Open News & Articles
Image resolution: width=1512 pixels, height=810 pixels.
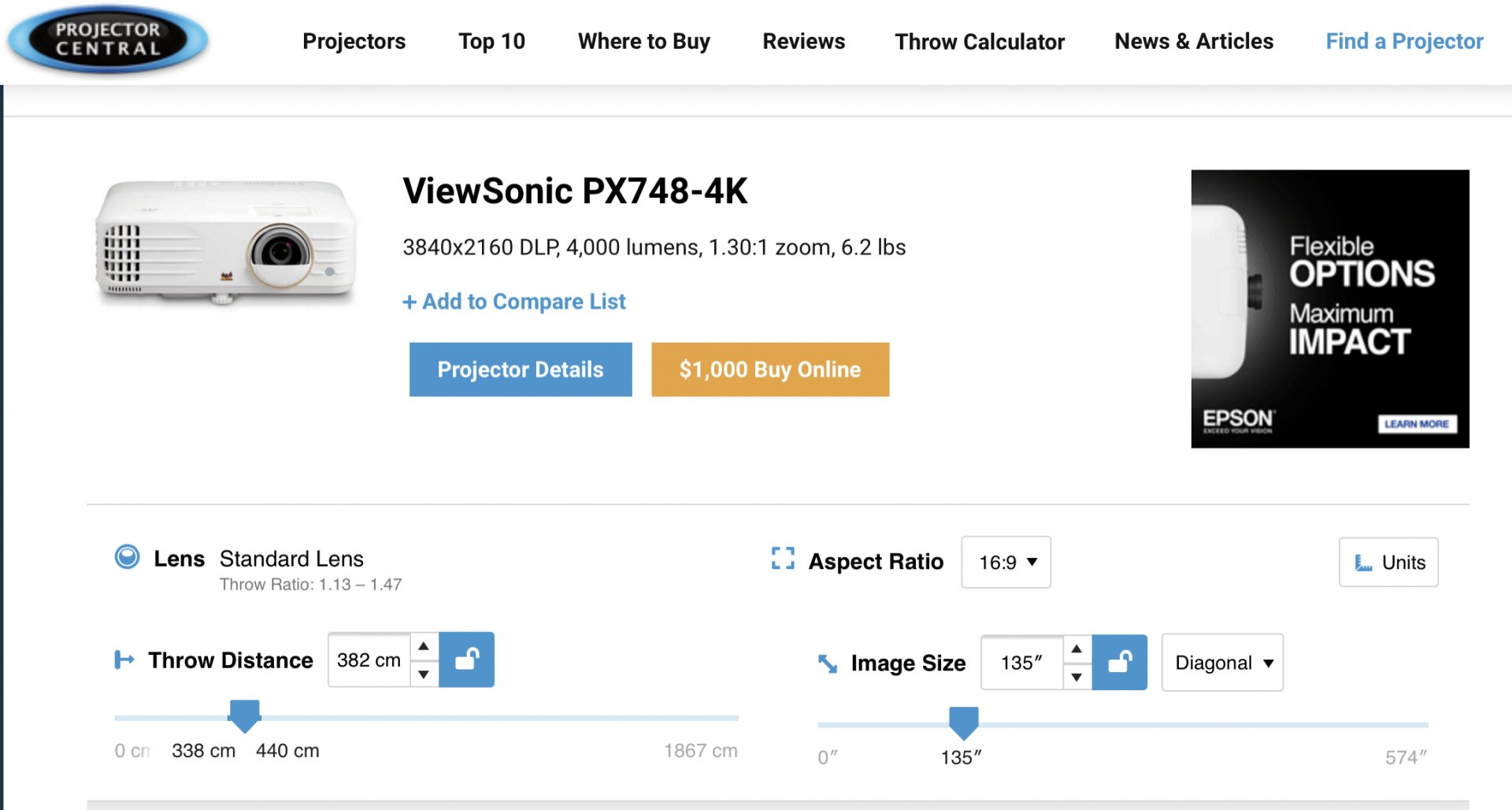point(1194,41)
